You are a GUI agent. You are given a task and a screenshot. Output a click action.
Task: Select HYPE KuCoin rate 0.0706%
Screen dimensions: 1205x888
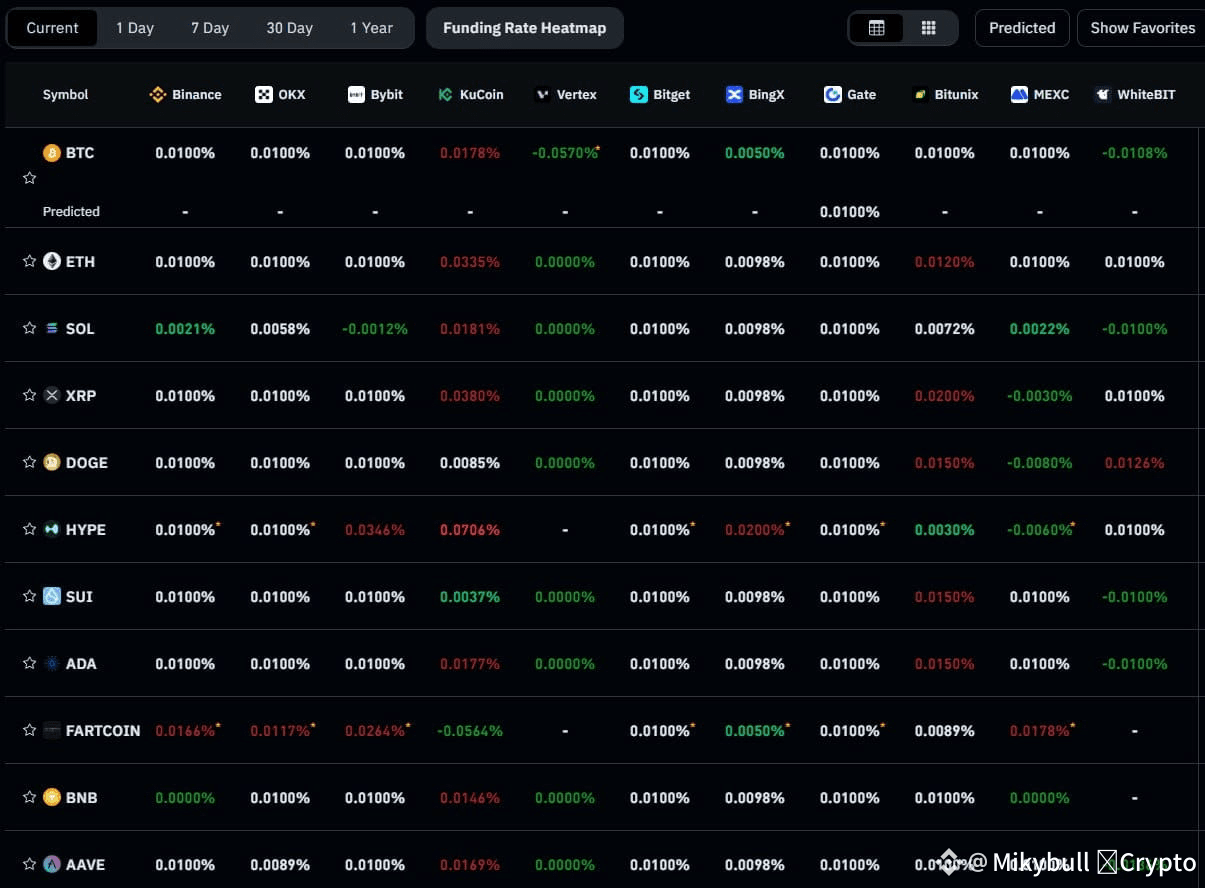coord(470,530)
